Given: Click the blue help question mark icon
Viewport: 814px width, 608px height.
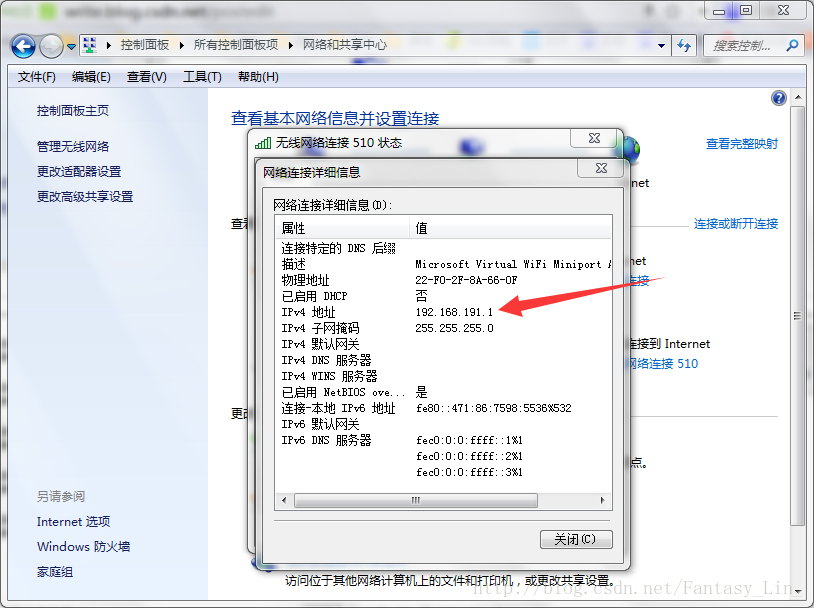Looking at the screenshot, I should (779, 98).
